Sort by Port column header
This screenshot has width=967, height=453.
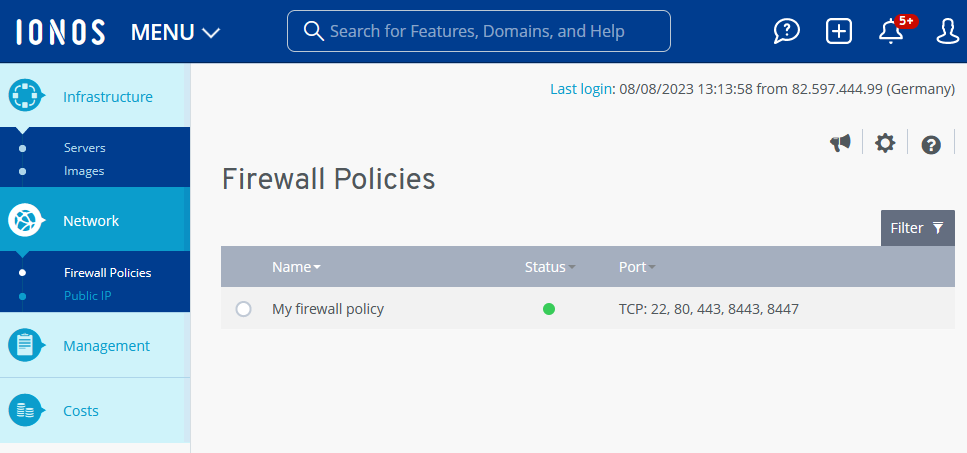click(x=637, y=267)
